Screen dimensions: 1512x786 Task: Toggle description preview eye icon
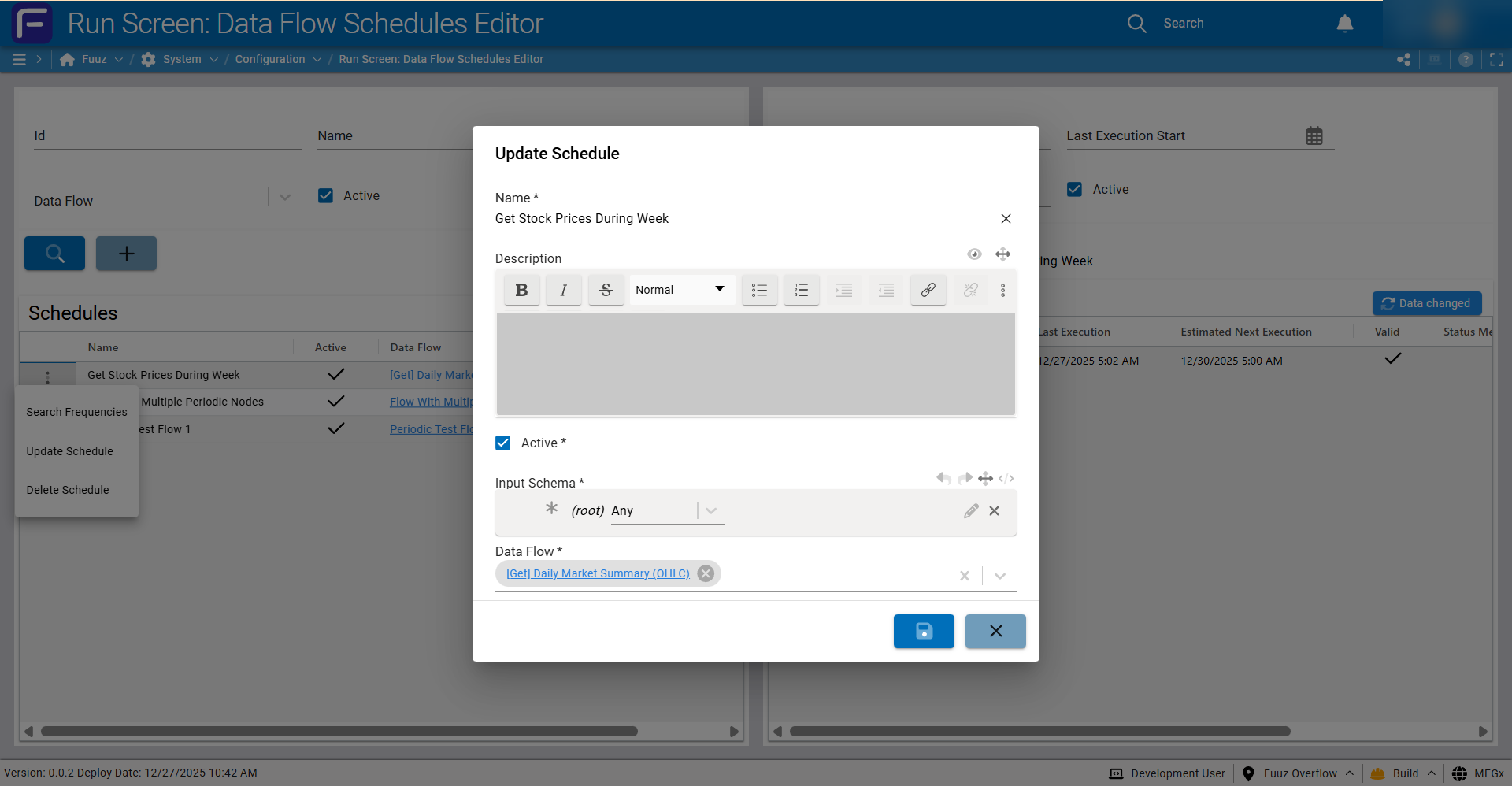tap(974, 254)
